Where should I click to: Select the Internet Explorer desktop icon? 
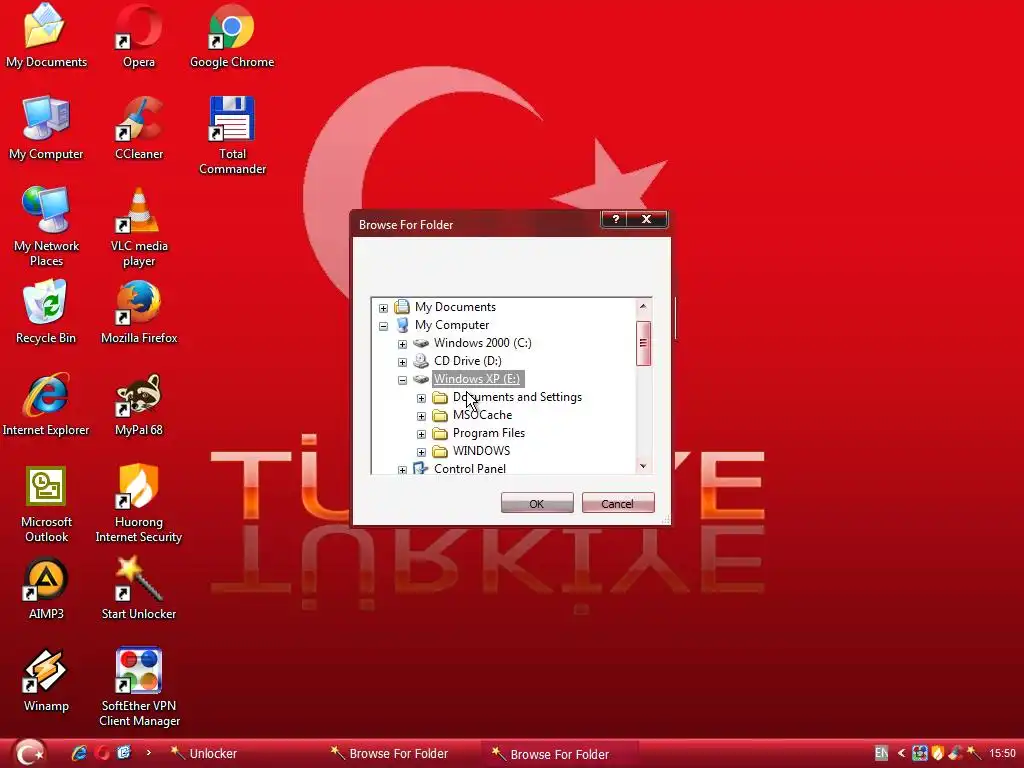point(46,404)
